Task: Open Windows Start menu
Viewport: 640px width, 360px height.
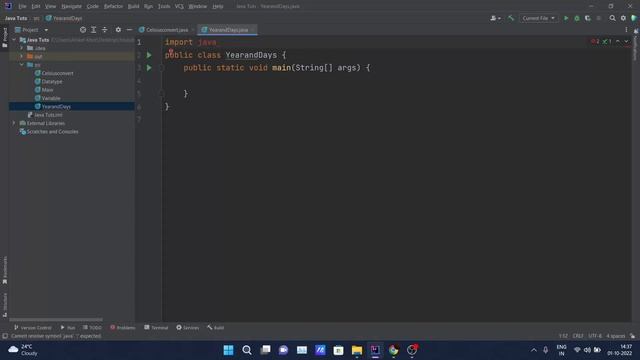Action: (x=228, y=350)
